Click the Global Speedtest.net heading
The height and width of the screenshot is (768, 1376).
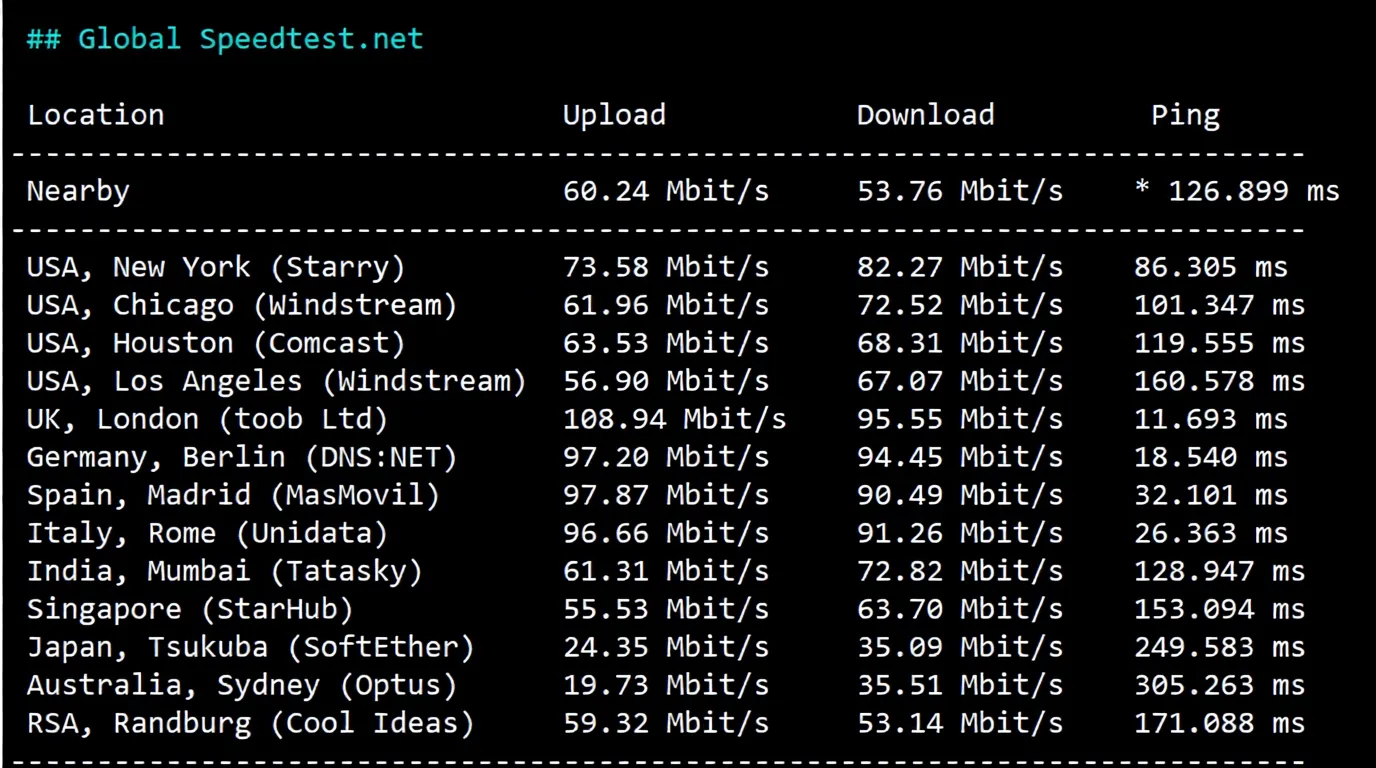pos(224,38)
